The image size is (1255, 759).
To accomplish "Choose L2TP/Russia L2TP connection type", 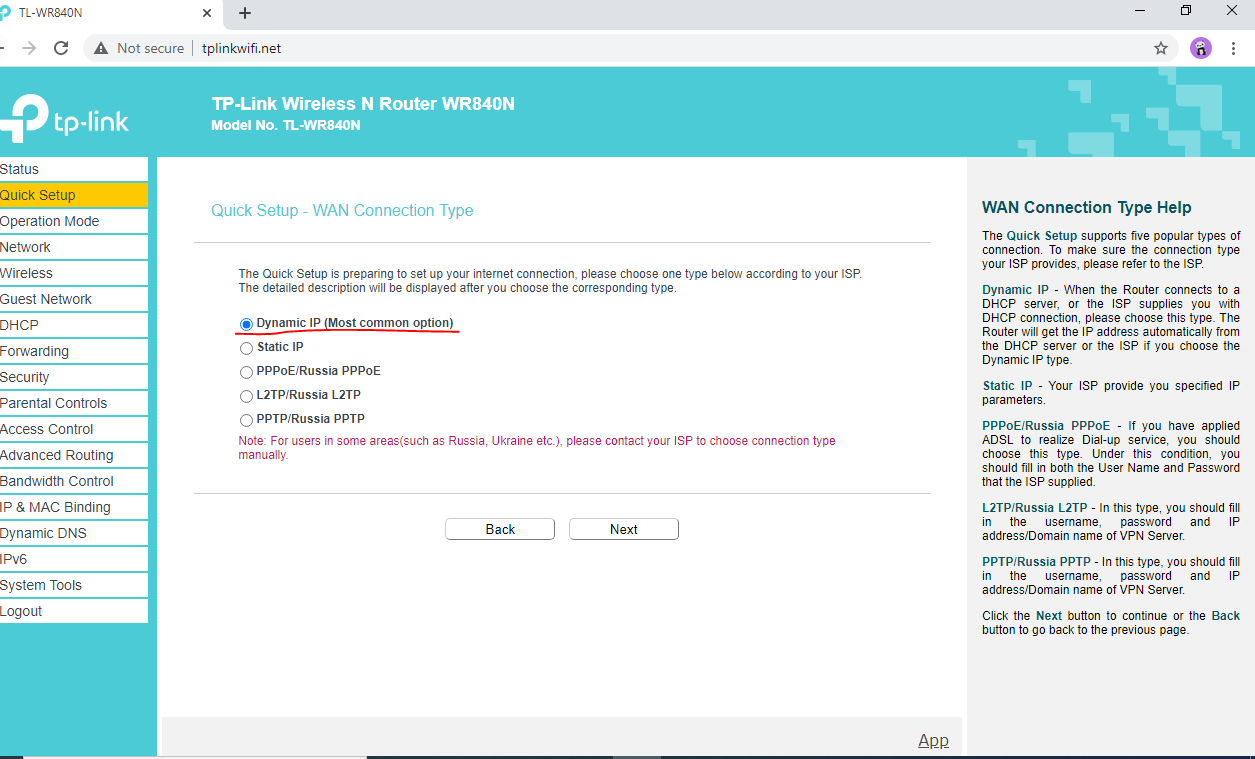I will (246, 396).
